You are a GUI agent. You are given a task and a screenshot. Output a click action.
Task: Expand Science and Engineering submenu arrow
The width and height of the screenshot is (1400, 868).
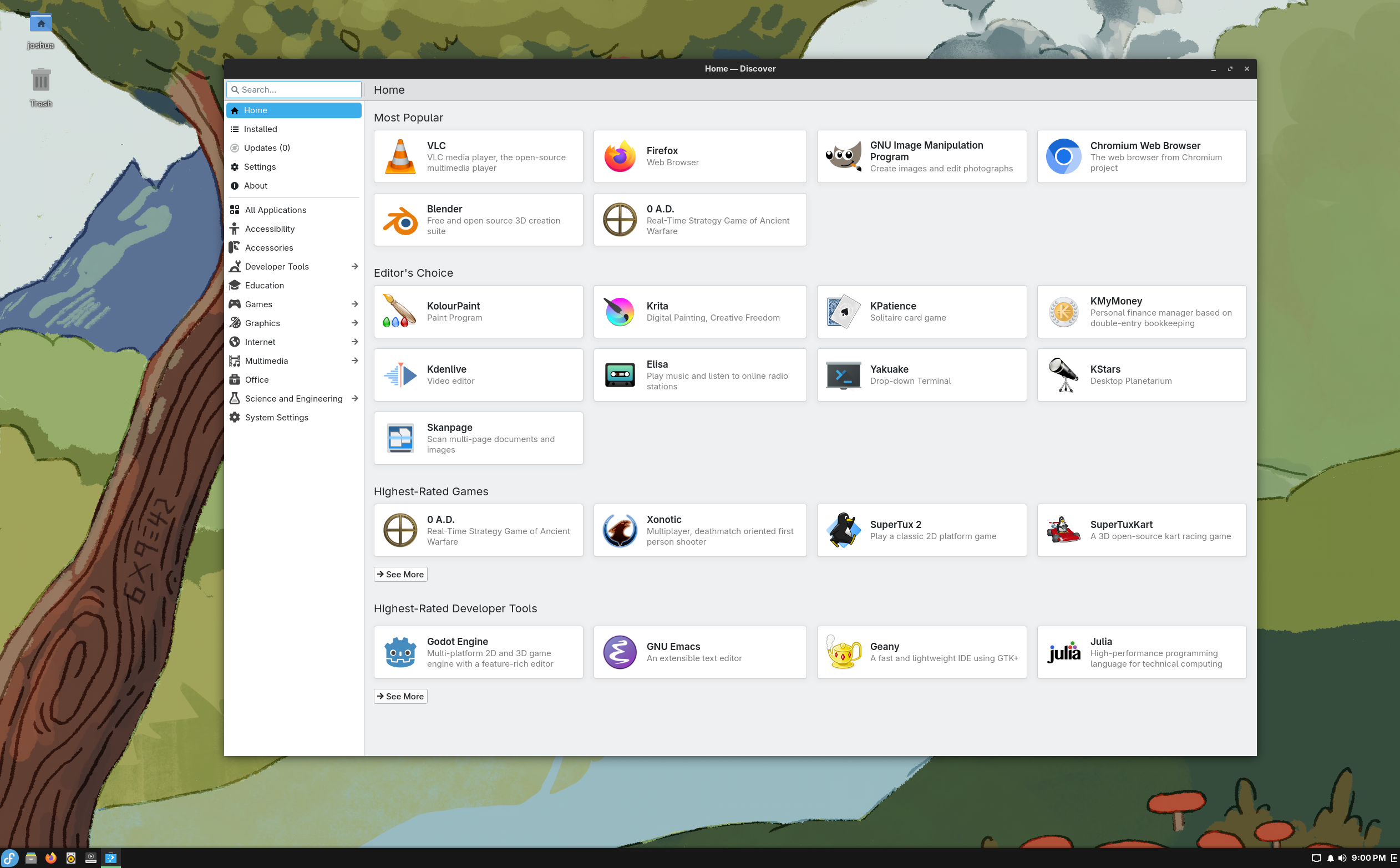tap(354, 398)
